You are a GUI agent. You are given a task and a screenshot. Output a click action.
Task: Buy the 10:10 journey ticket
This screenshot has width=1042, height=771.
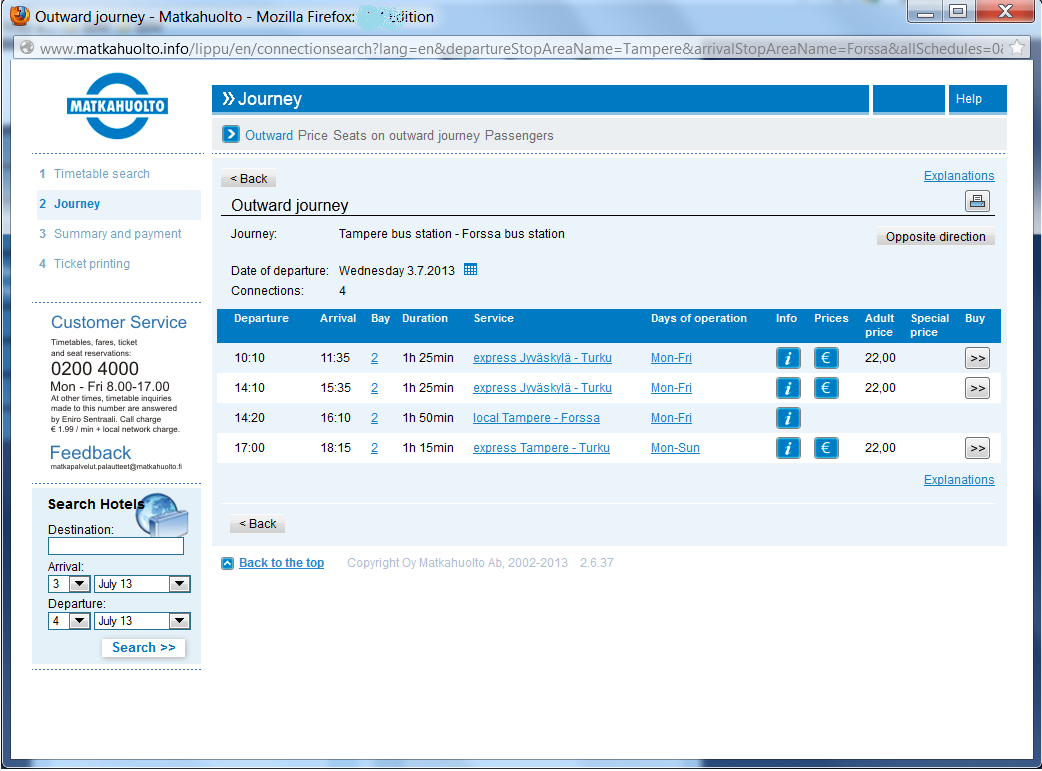[x=977, y=358]
